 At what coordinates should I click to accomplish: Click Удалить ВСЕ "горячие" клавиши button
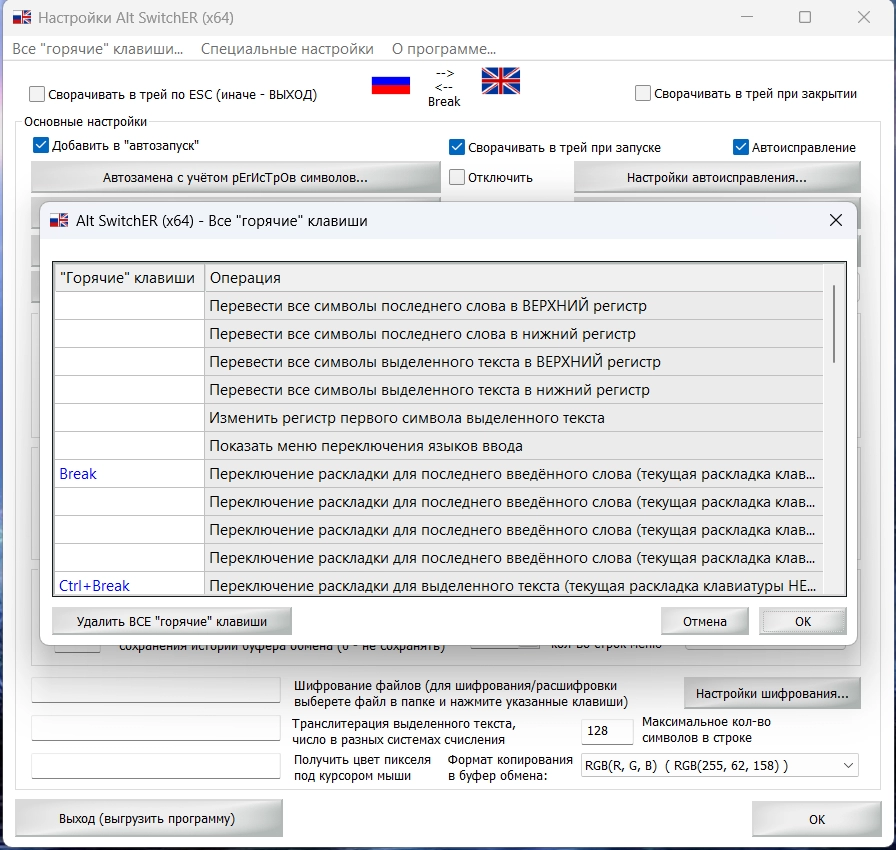click(x=171, y=622)
